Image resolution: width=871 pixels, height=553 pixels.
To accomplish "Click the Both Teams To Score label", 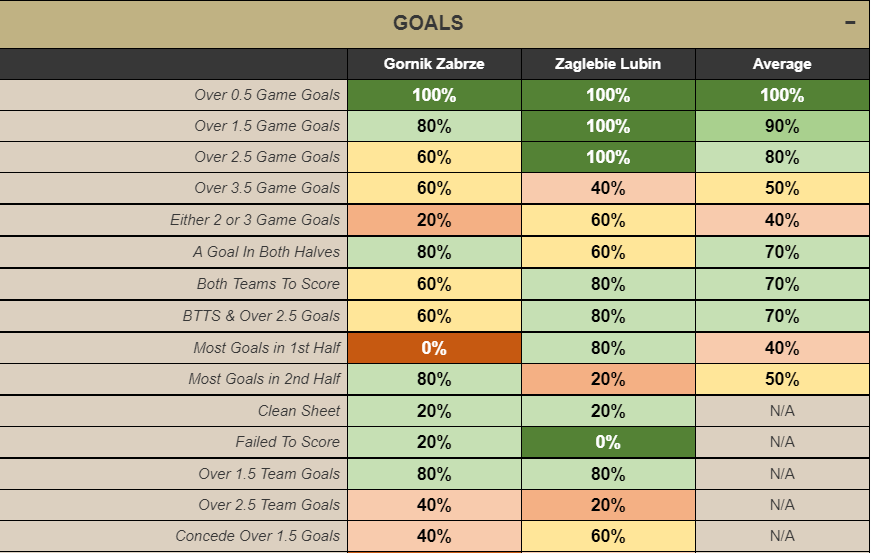I will click(x=268, y=284).
